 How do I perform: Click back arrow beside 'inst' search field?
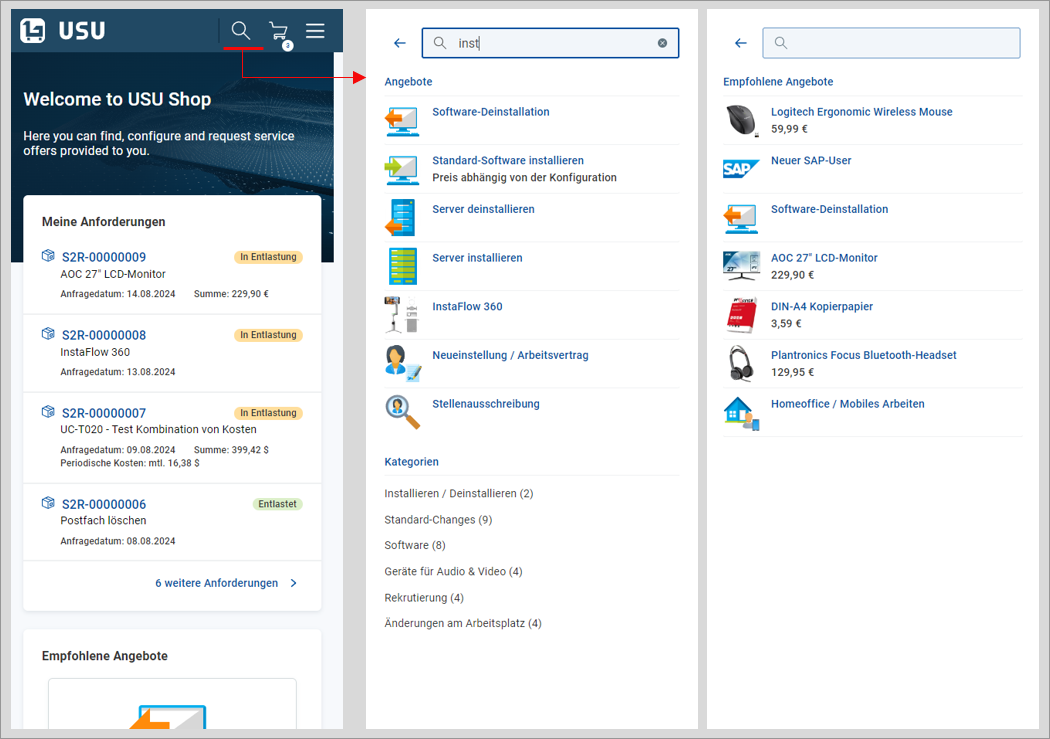click(400, 43)
